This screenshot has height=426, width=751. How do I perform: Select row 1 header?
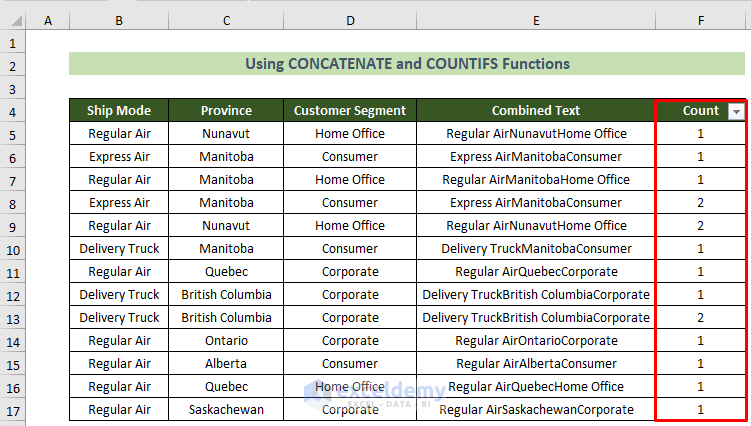(12, 44)
